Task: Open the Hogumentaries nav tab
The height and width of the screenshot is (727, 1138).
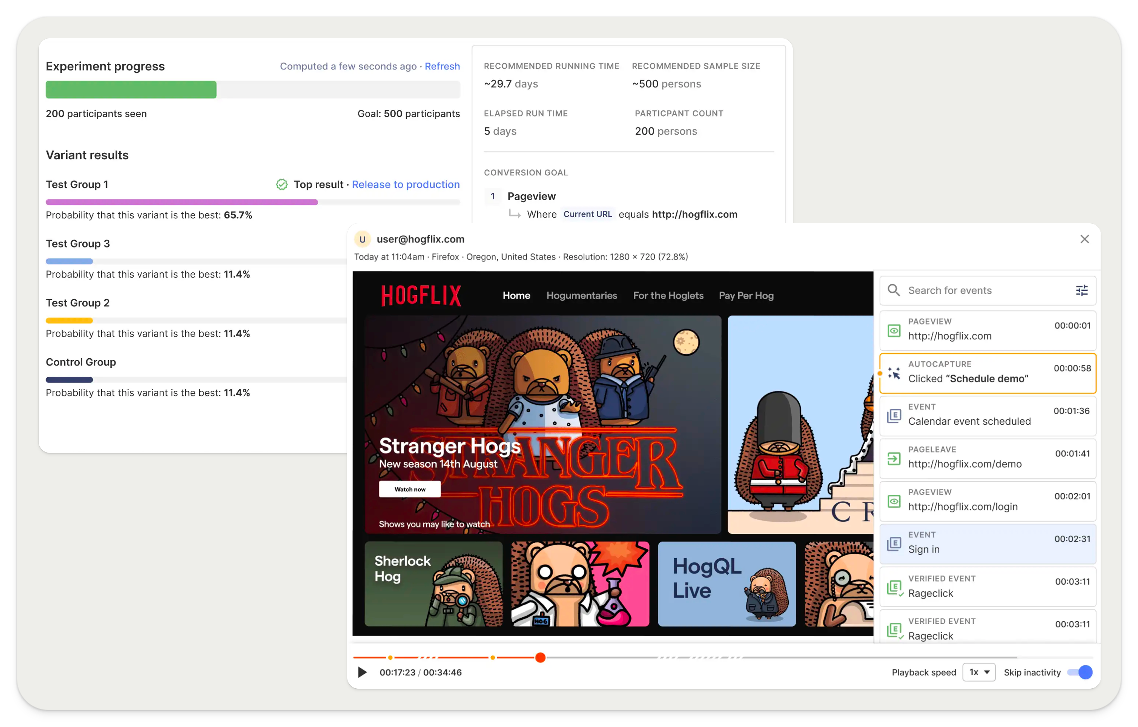Action: point(581,296)
